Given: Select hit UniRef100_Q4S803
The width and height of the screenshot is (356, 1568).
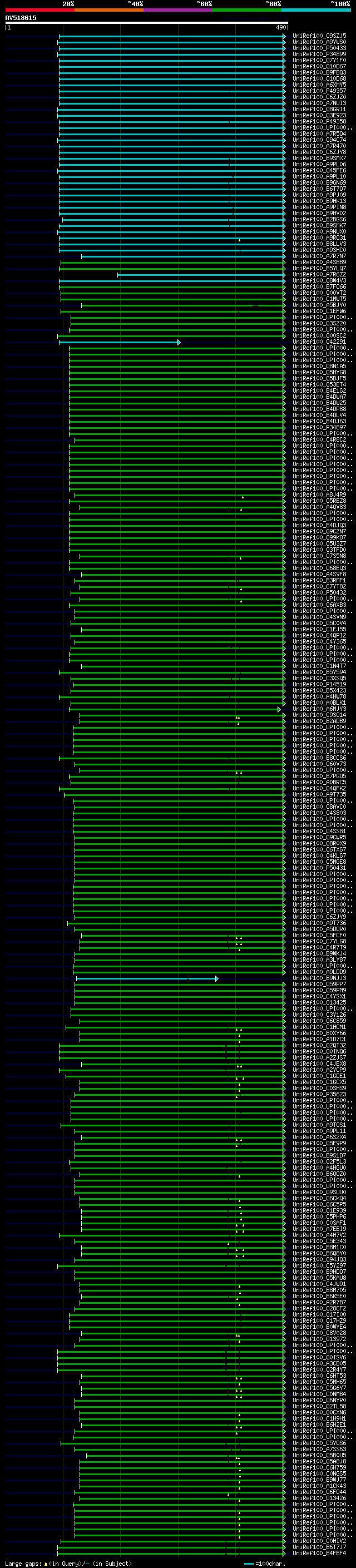Looking at the screenshot, I should click(x=319, y=813).
